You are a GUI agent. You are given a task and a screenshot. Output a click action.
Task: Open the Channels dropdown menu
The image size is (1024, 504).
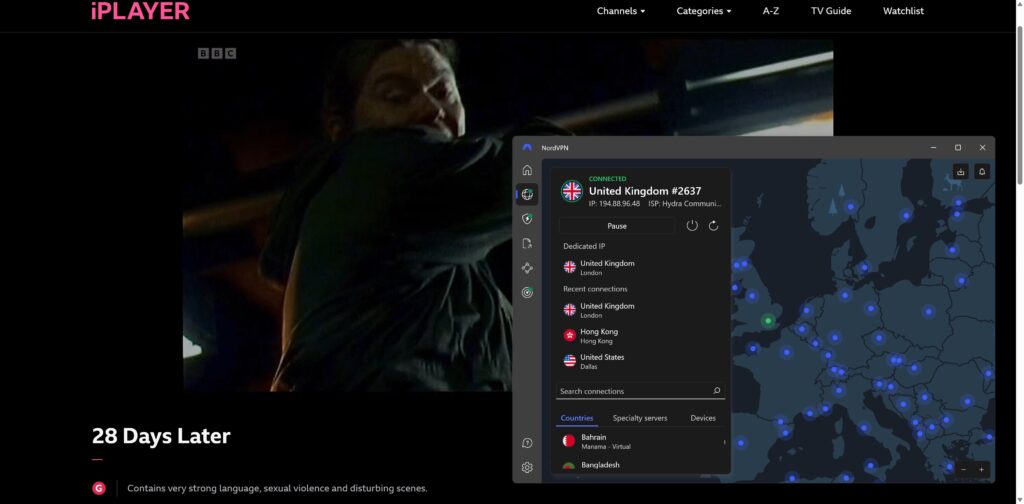pos(620,11)
